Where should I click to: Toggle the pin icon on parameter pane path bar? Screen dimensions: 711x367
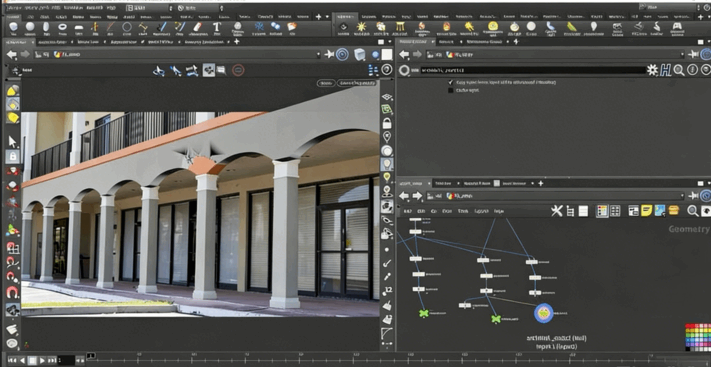693,54
